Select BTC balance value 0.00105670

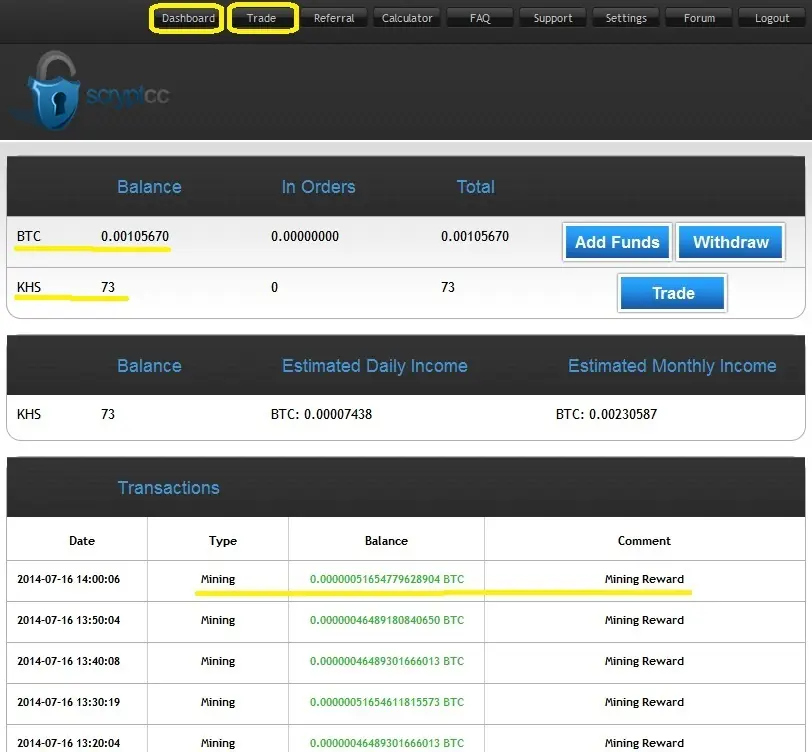pyautogui.click(x=135, y=236)
